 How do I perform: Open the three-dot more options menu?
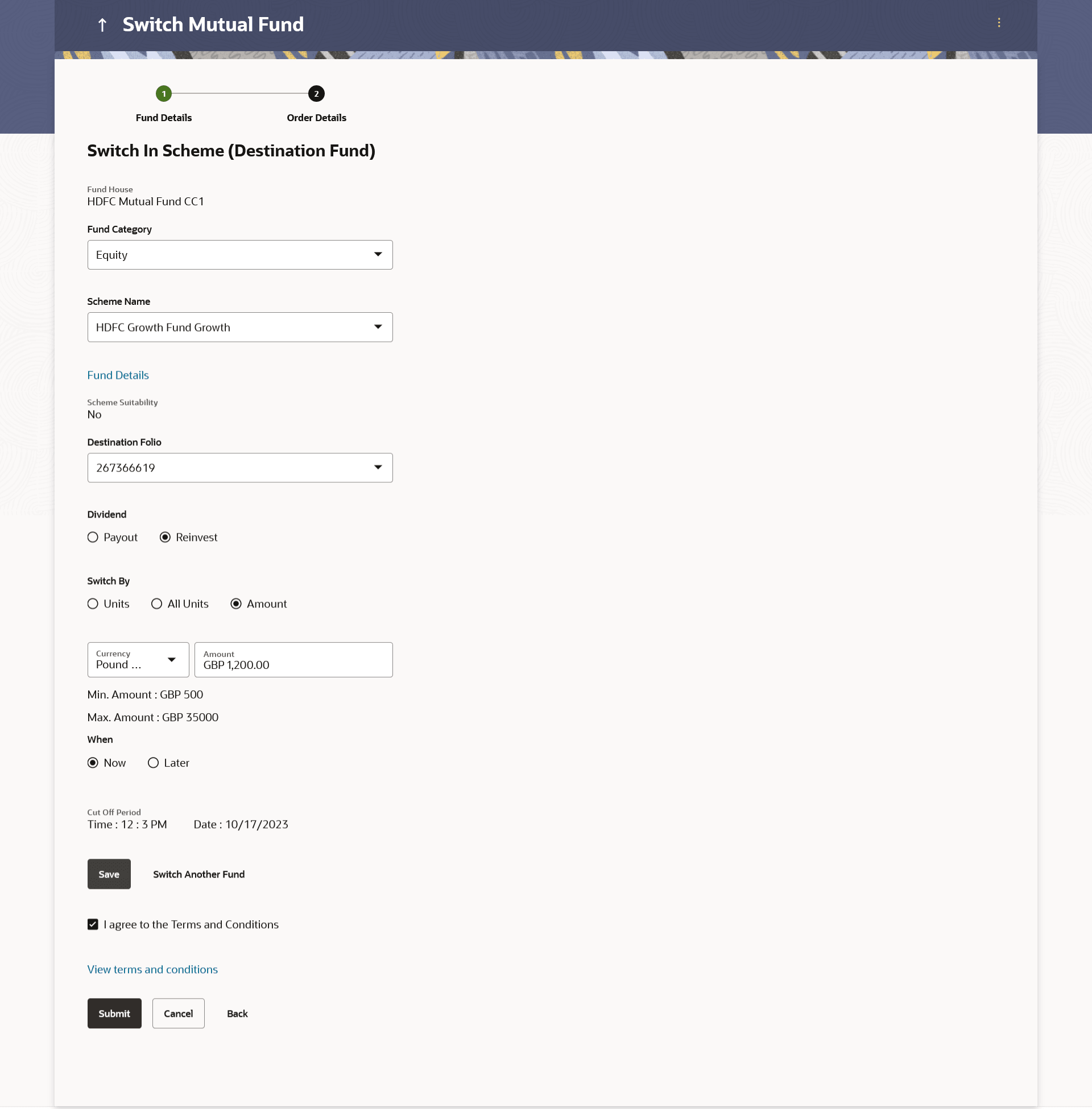point(999,23)
